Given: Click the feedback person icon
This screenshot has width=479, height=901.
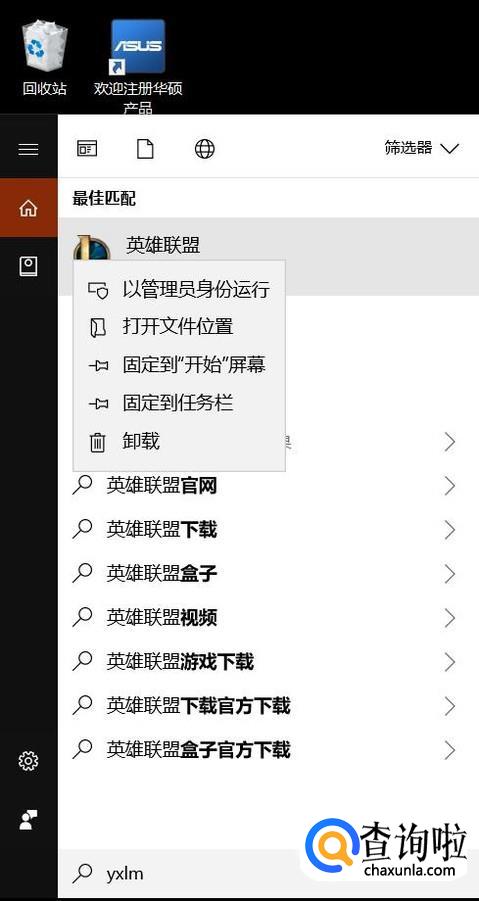Looking at the screenshot, I should click(x=28, y=820).
